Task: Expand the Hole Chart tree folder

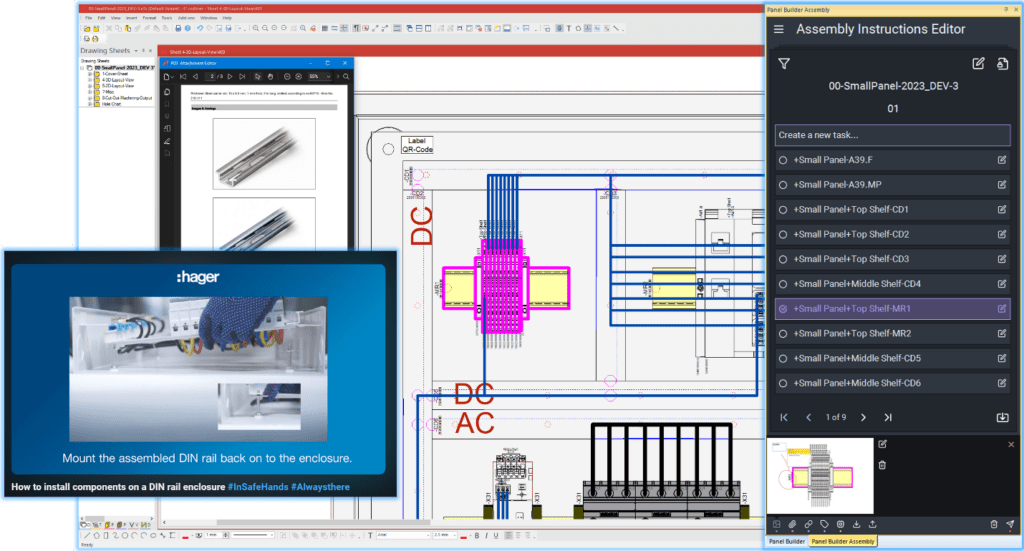Action: (x=90, y=104)
